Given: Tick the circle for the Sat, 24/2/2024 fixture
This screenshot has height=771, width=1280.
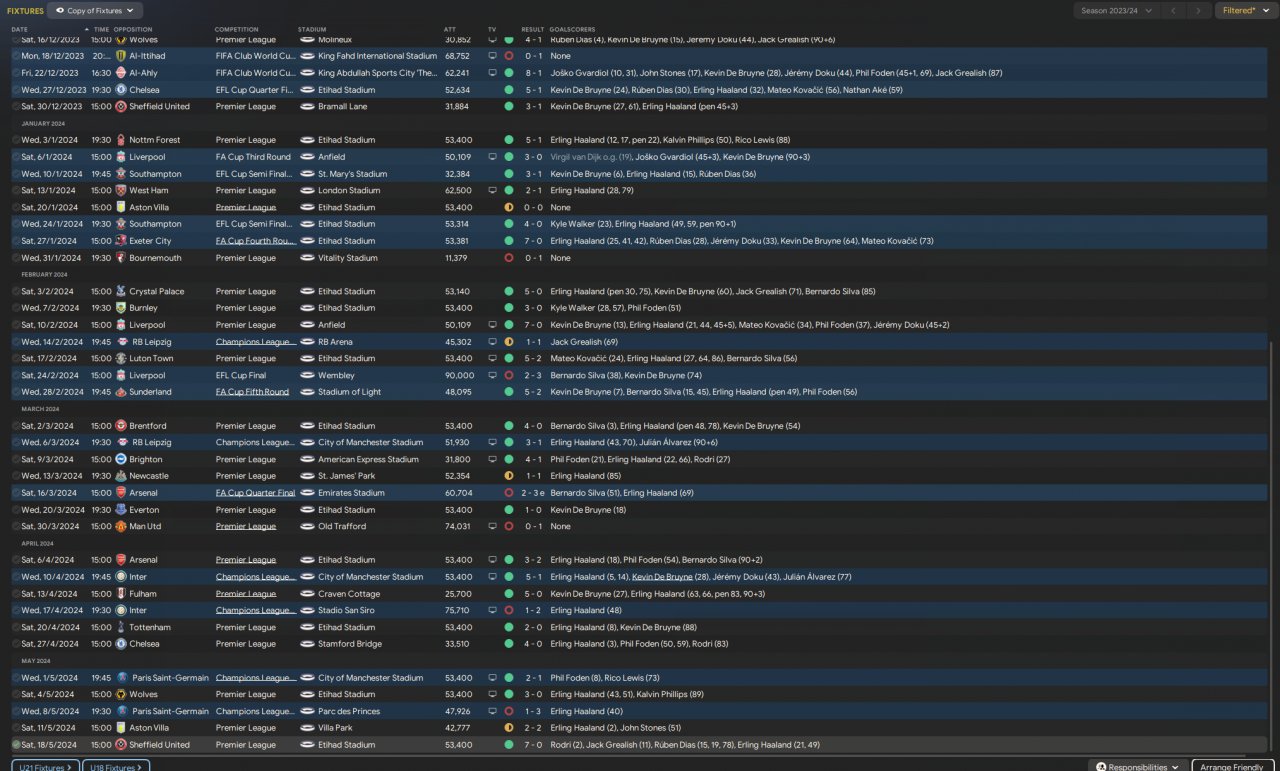Looking at the screenshot, I should (x=15, y=375).
